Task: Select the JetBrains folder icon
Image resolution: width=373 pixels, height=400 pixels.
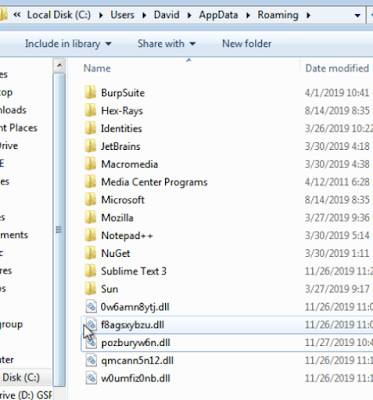Action: (x=90, y=146)
